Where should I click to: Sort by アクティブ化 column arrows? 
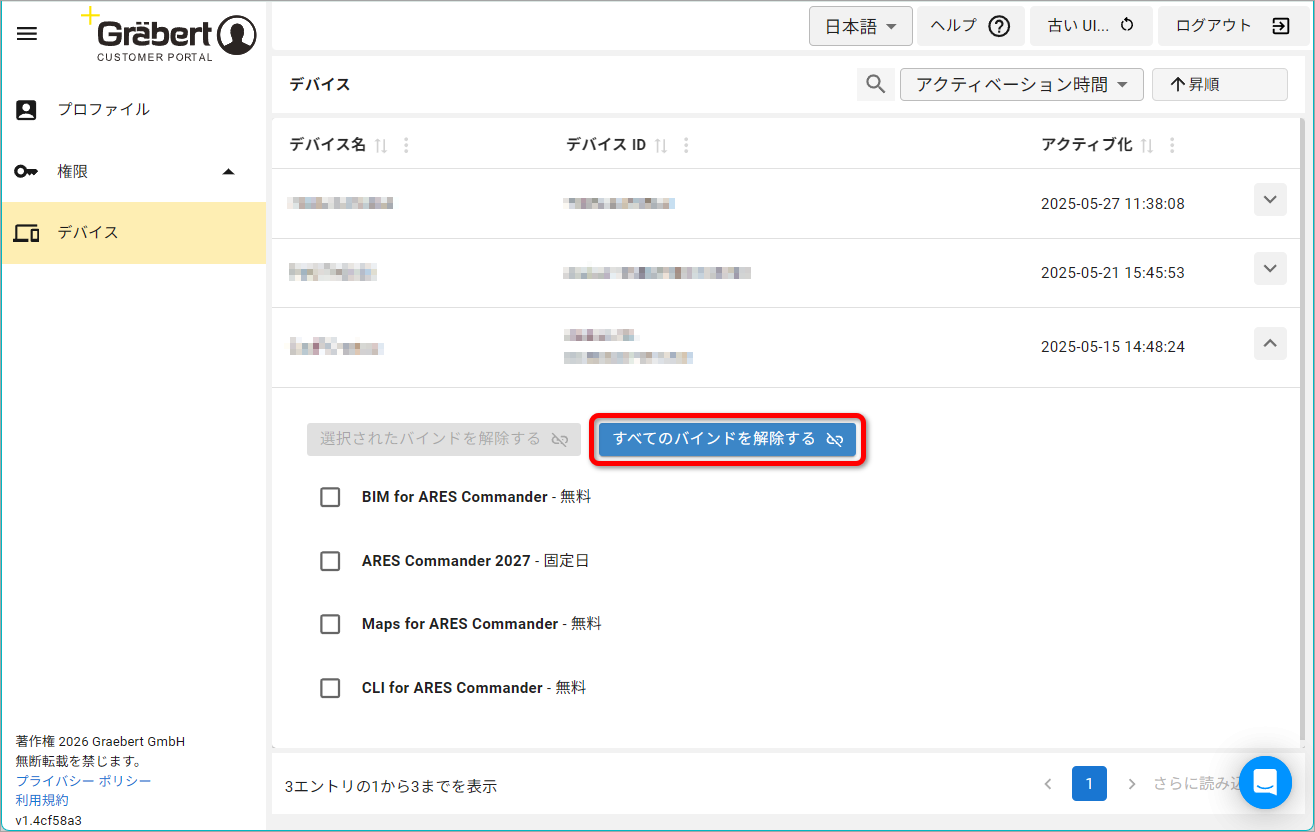[1147, 146]
